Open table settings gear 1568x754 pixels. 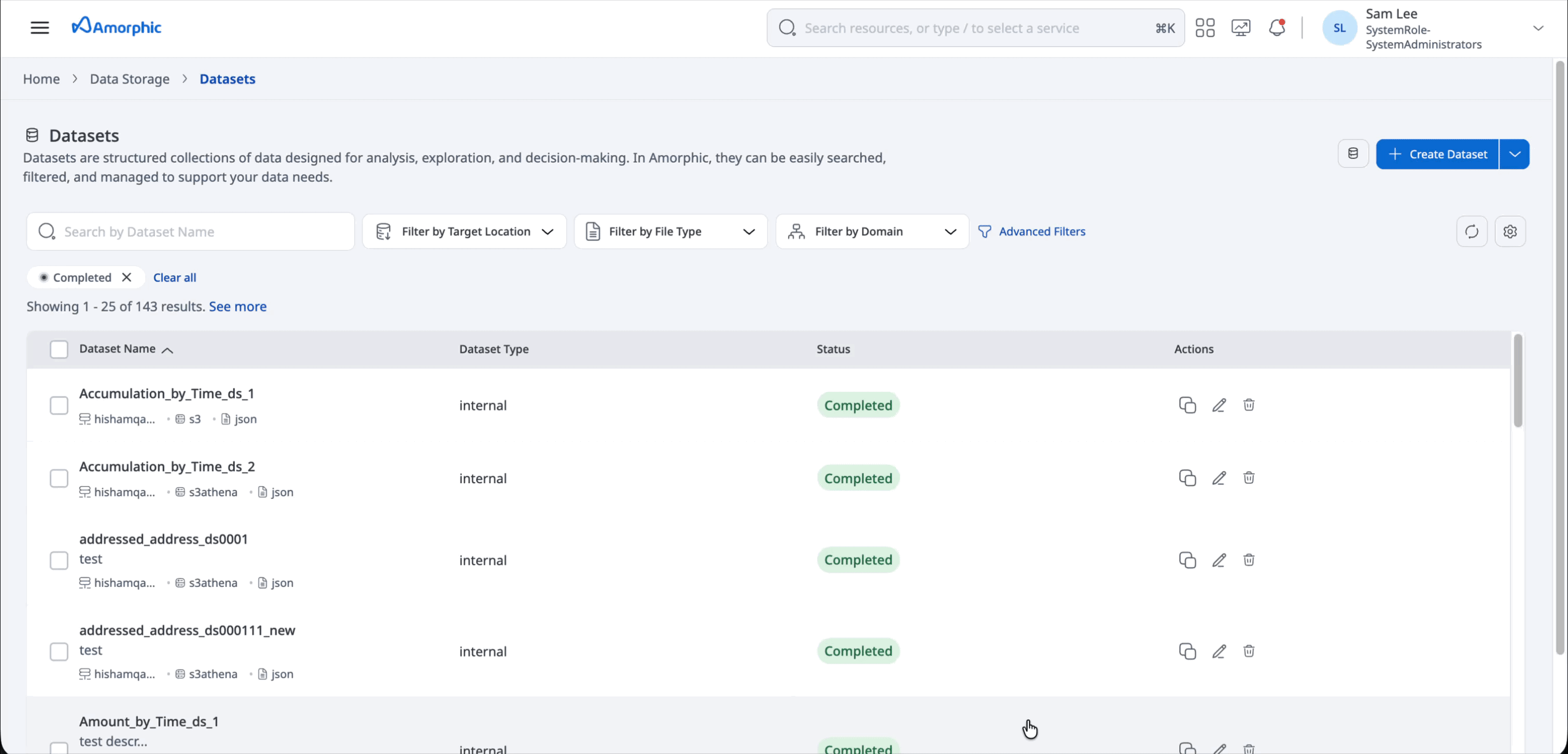point(1509,231)
